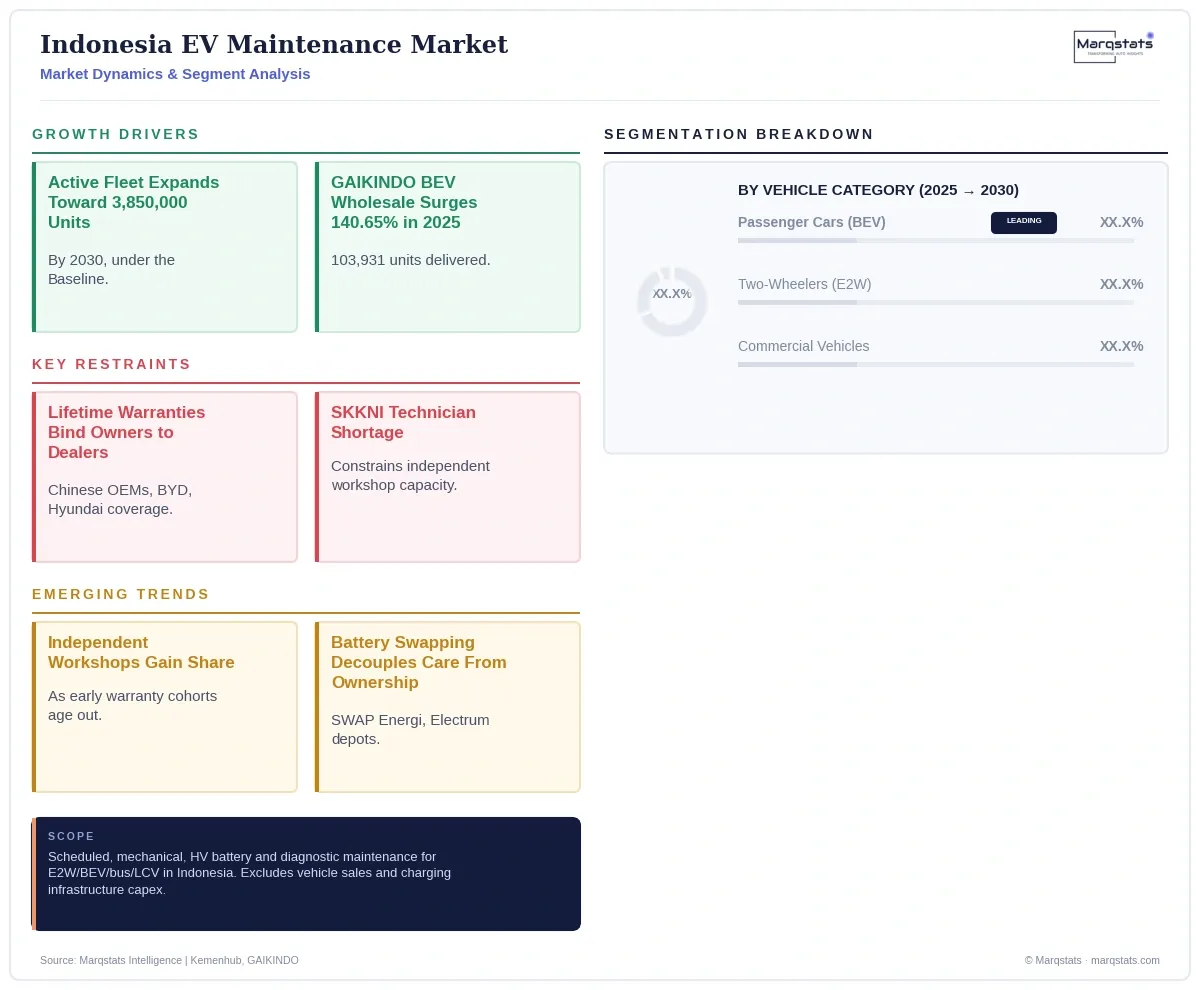Click the SCOPE label

coord(71,836)
